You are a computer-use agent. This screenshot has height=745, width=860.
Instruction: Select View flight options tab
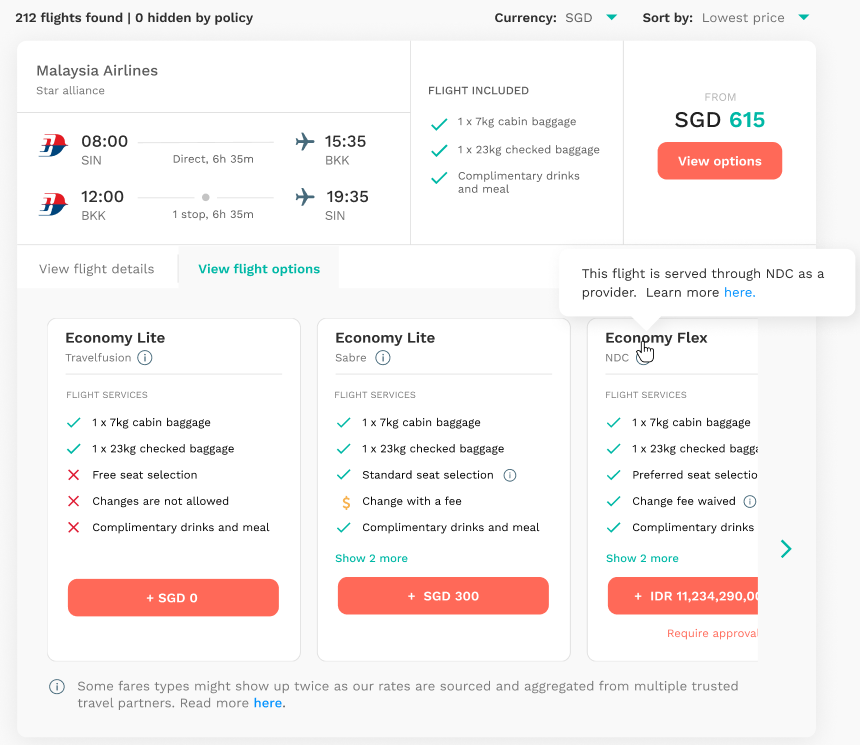pyautogui.click(x=259, y=269)
